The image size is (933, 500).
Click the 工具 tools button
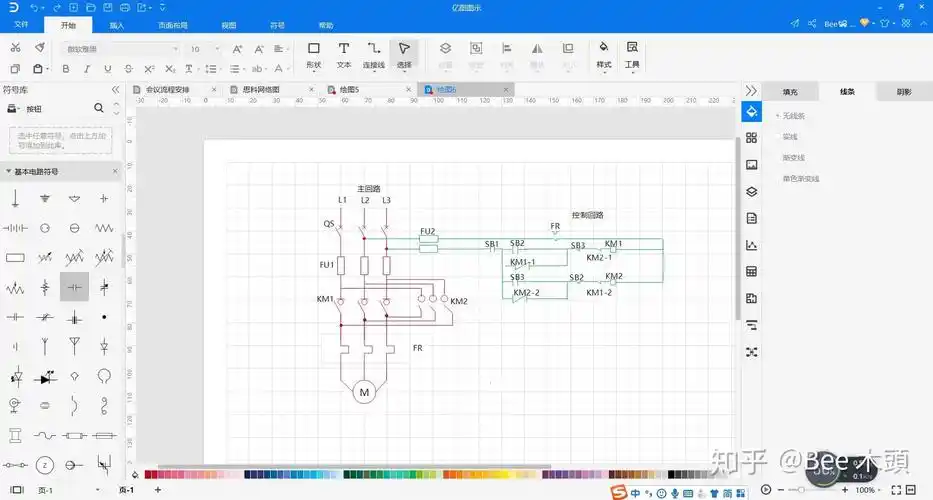[x=632, y=53]
